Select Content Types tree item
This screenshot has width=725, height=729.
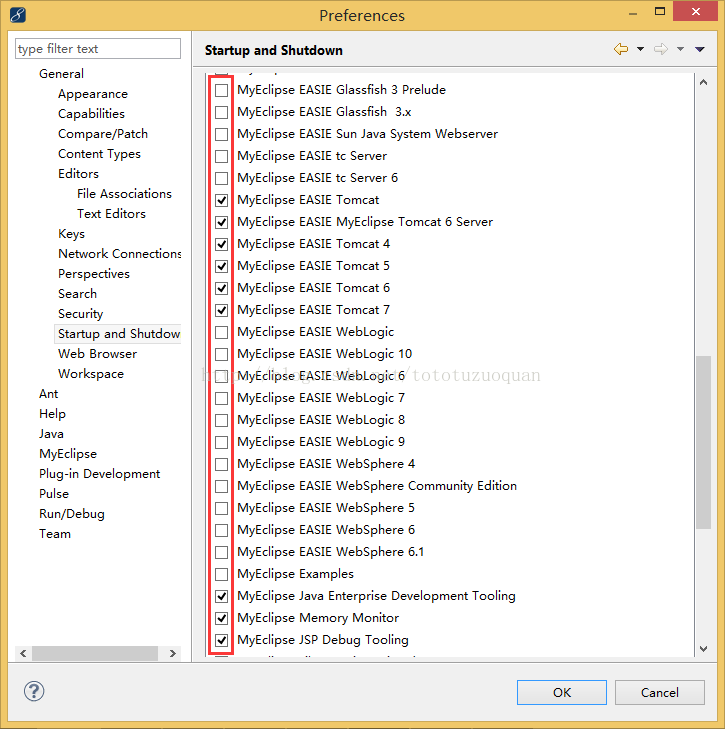pos(99,154)
